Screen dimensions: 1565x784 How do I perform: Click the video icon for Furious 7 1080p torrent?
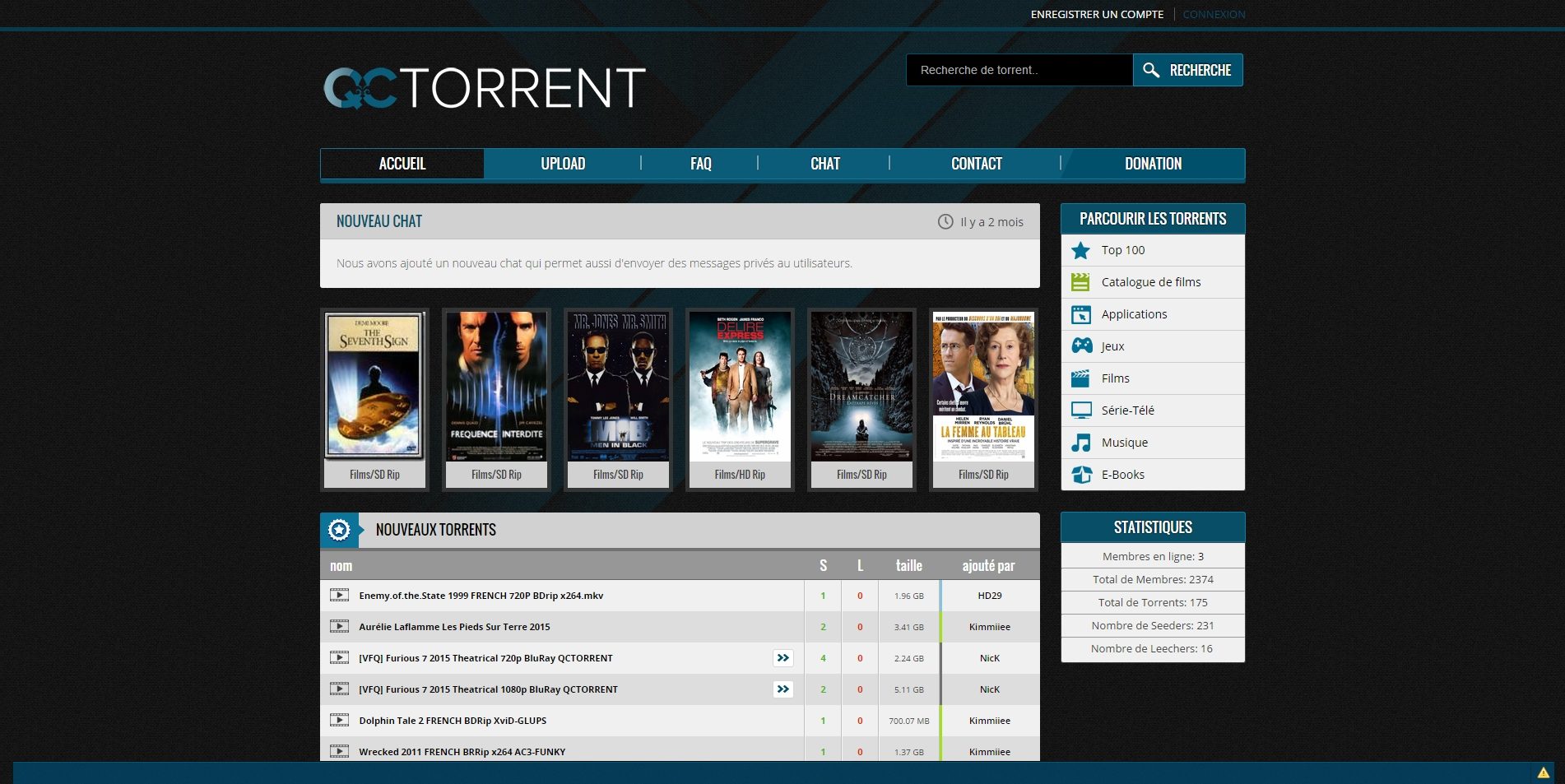(339, 689)
